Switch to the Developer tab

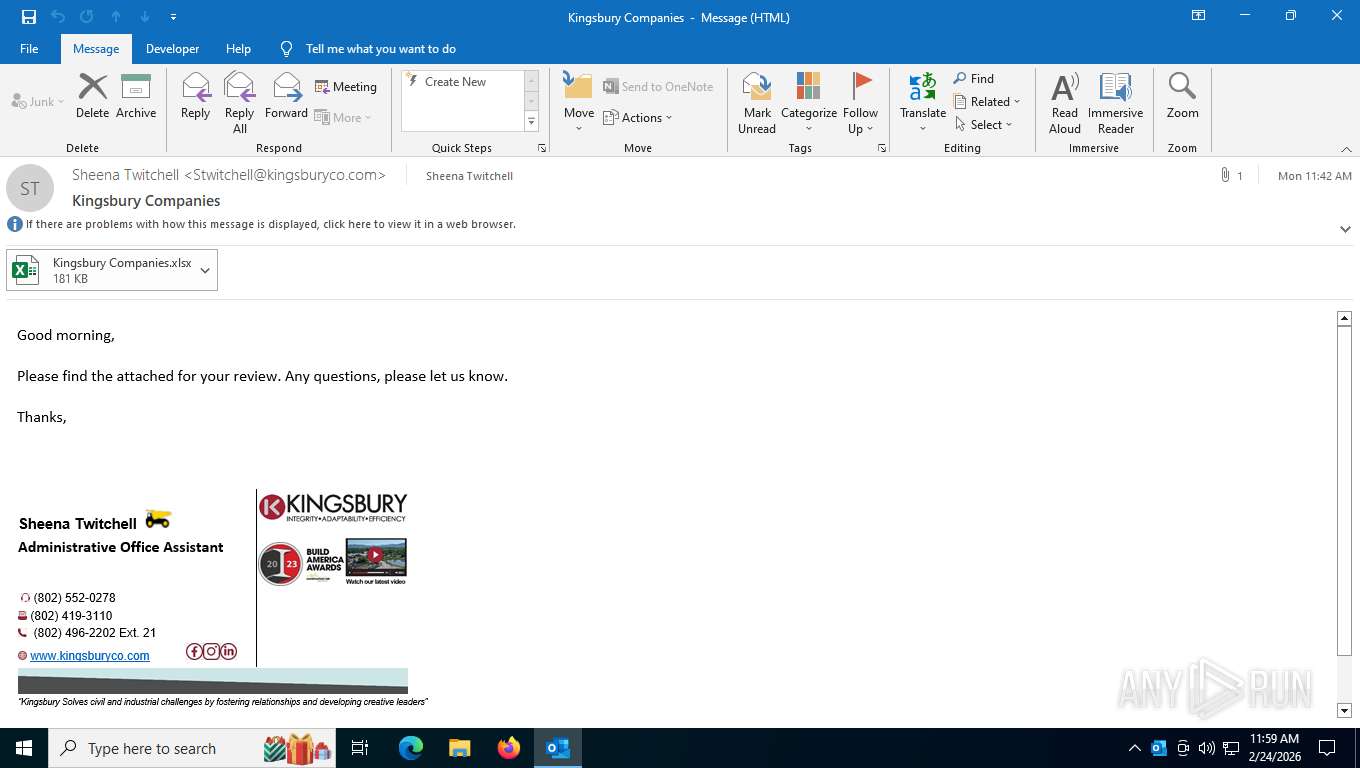click(x=172, y=48)
